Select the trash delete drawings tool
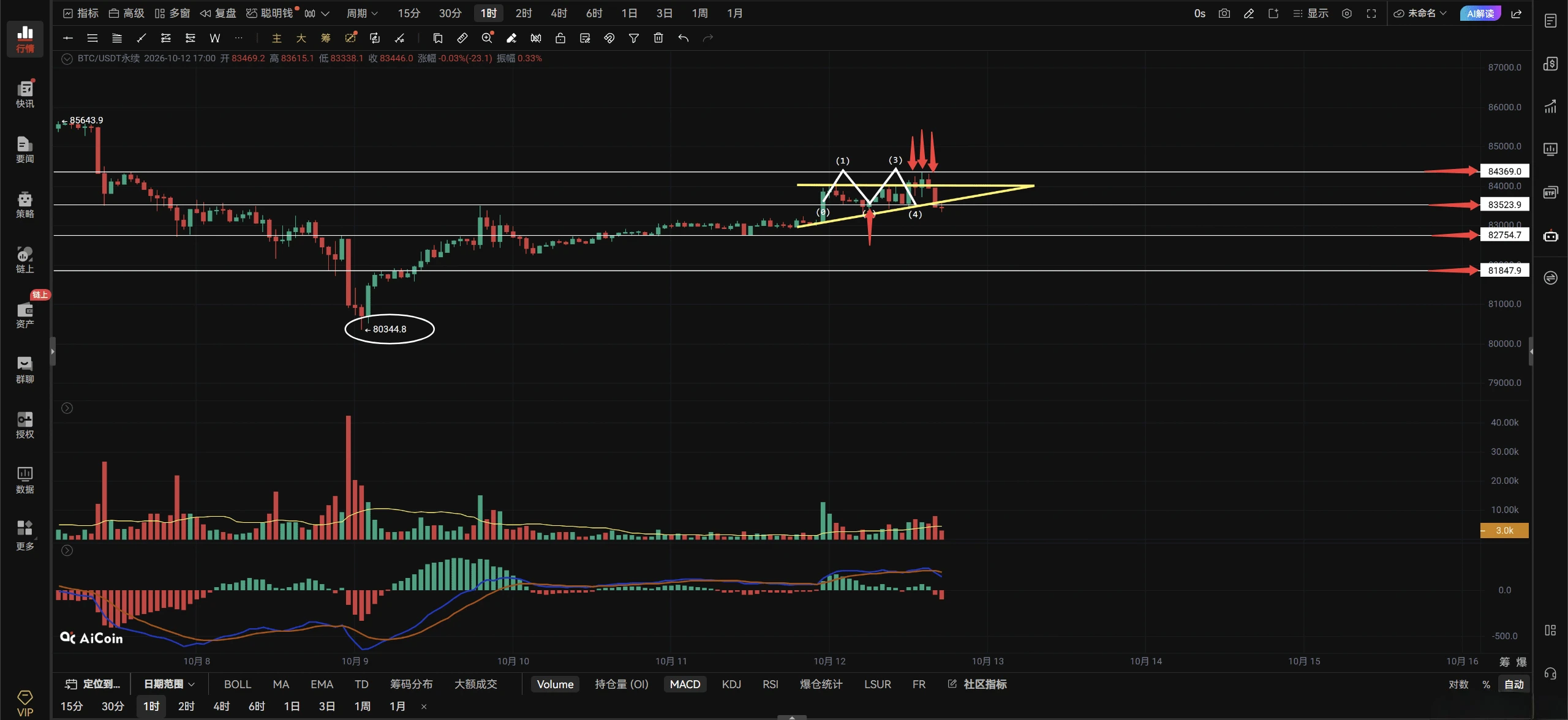 [x=658, y=38]
